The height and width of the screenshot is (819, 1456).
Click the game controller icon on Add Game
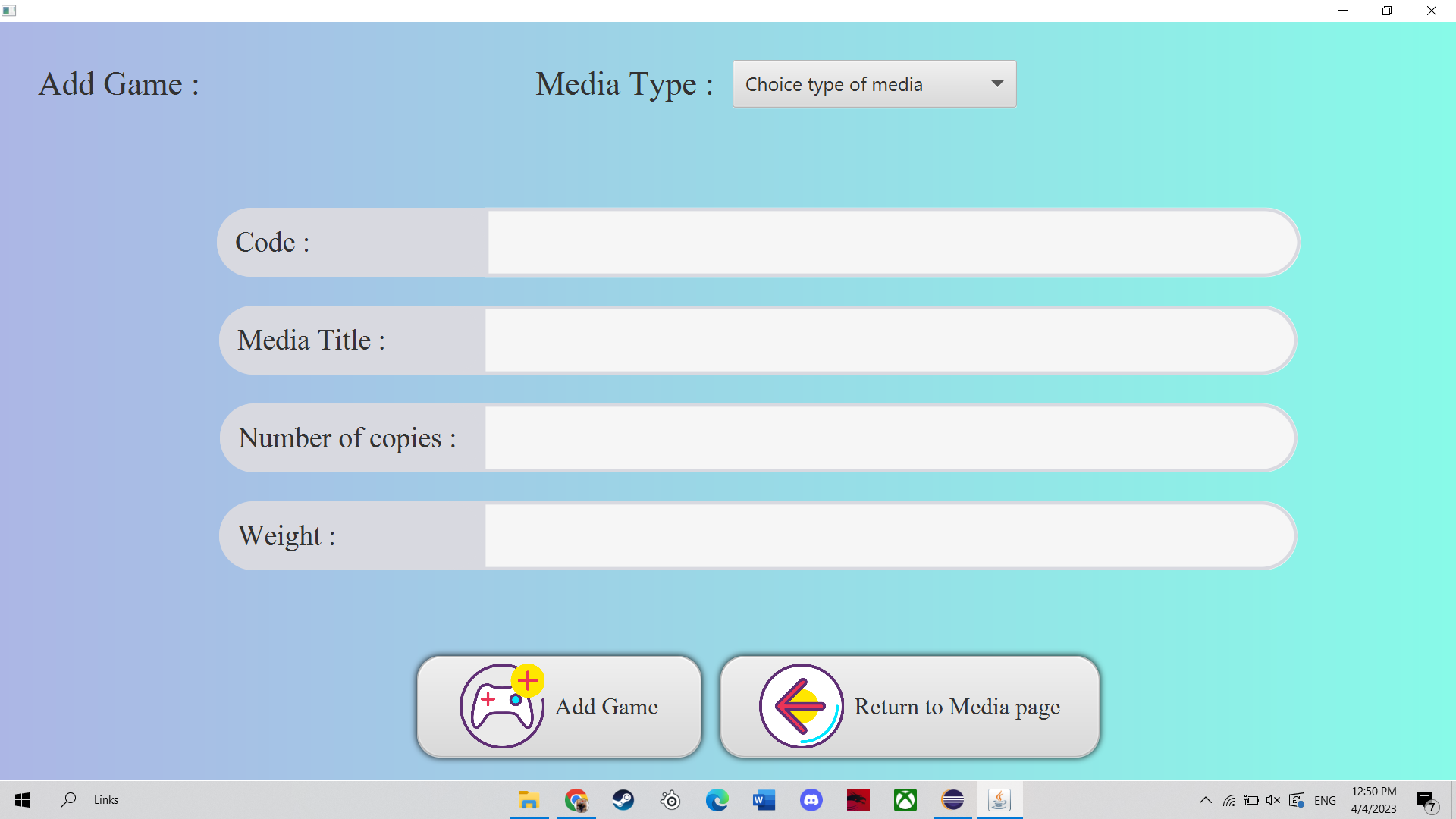501,706
